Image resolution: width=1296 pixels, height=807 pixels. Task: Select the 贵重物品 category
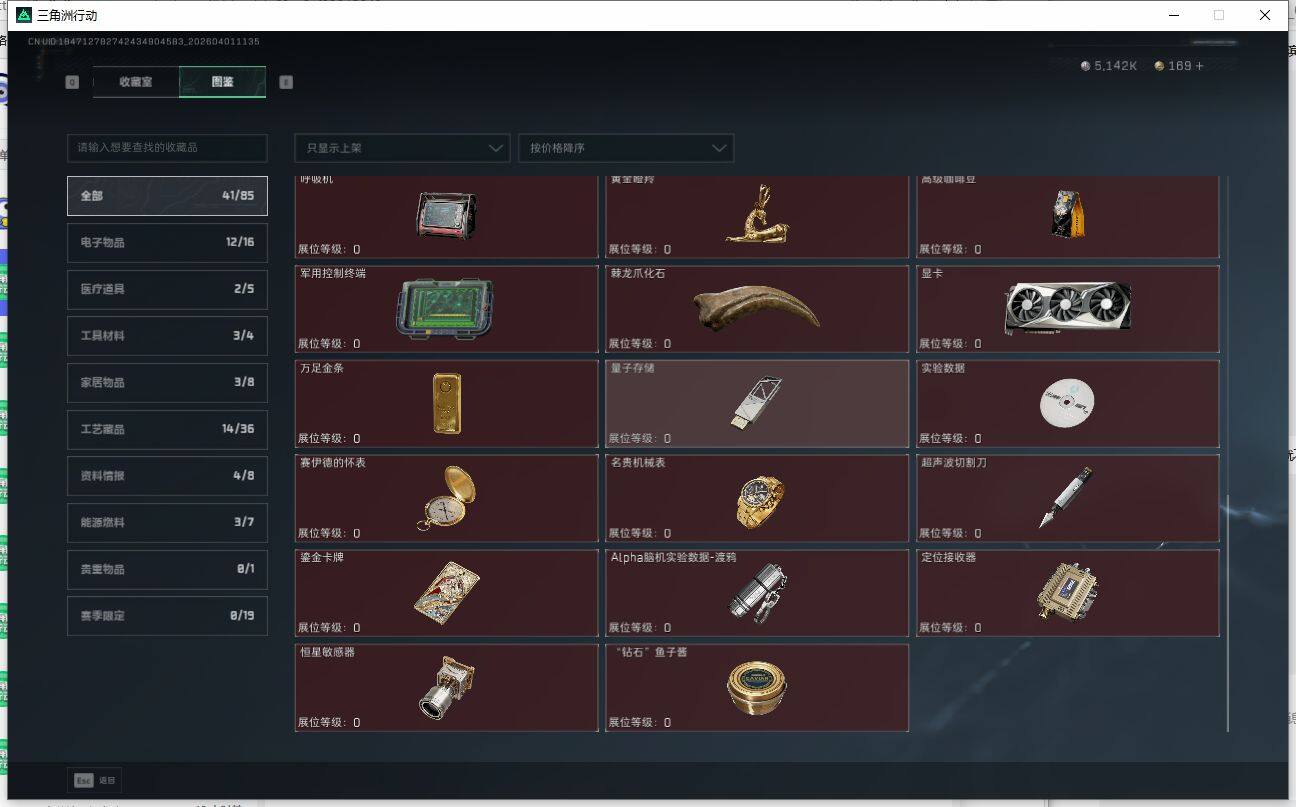click(x=167, y=569)
